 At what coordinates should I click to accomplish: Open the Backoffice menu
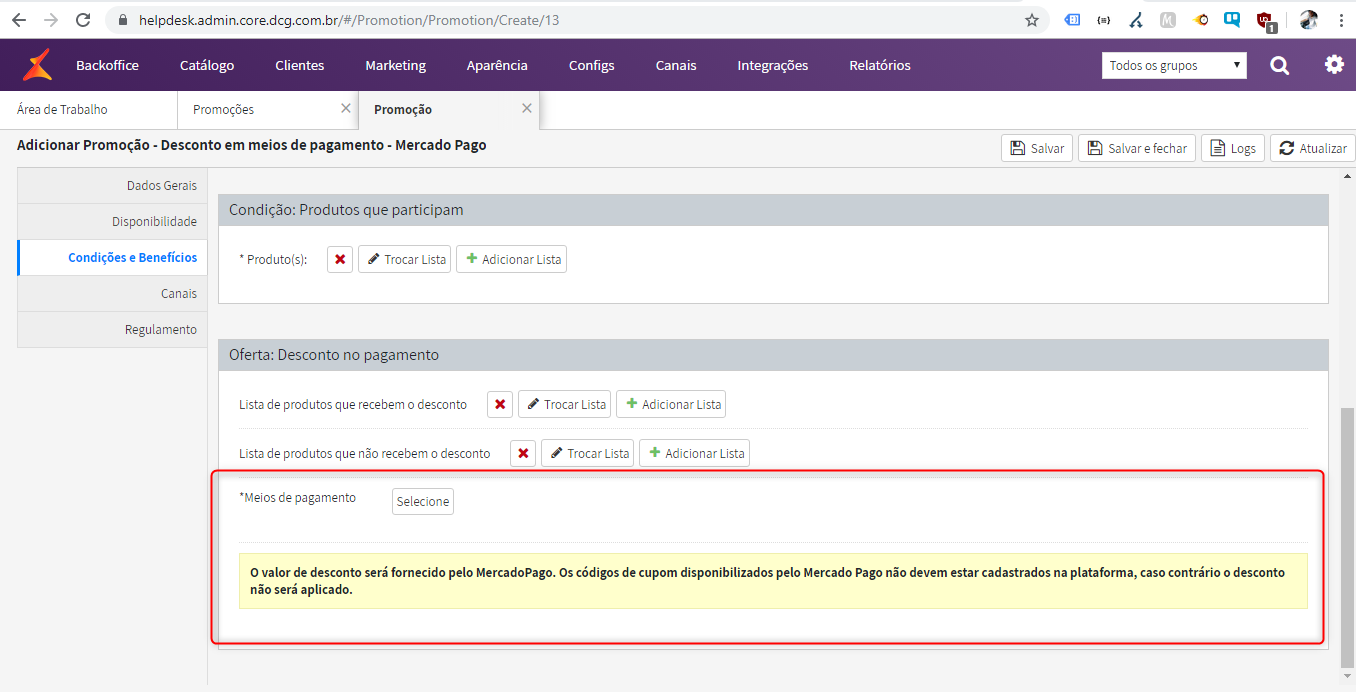click(107, 65)
